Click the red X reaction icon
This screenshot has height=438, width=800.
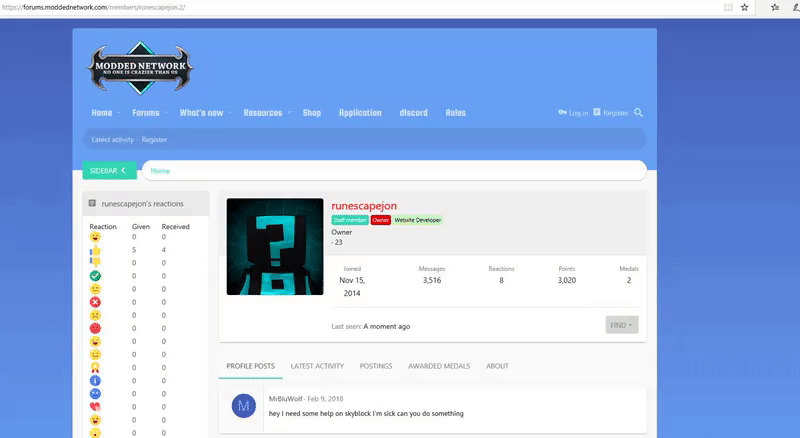pos(95,302)
